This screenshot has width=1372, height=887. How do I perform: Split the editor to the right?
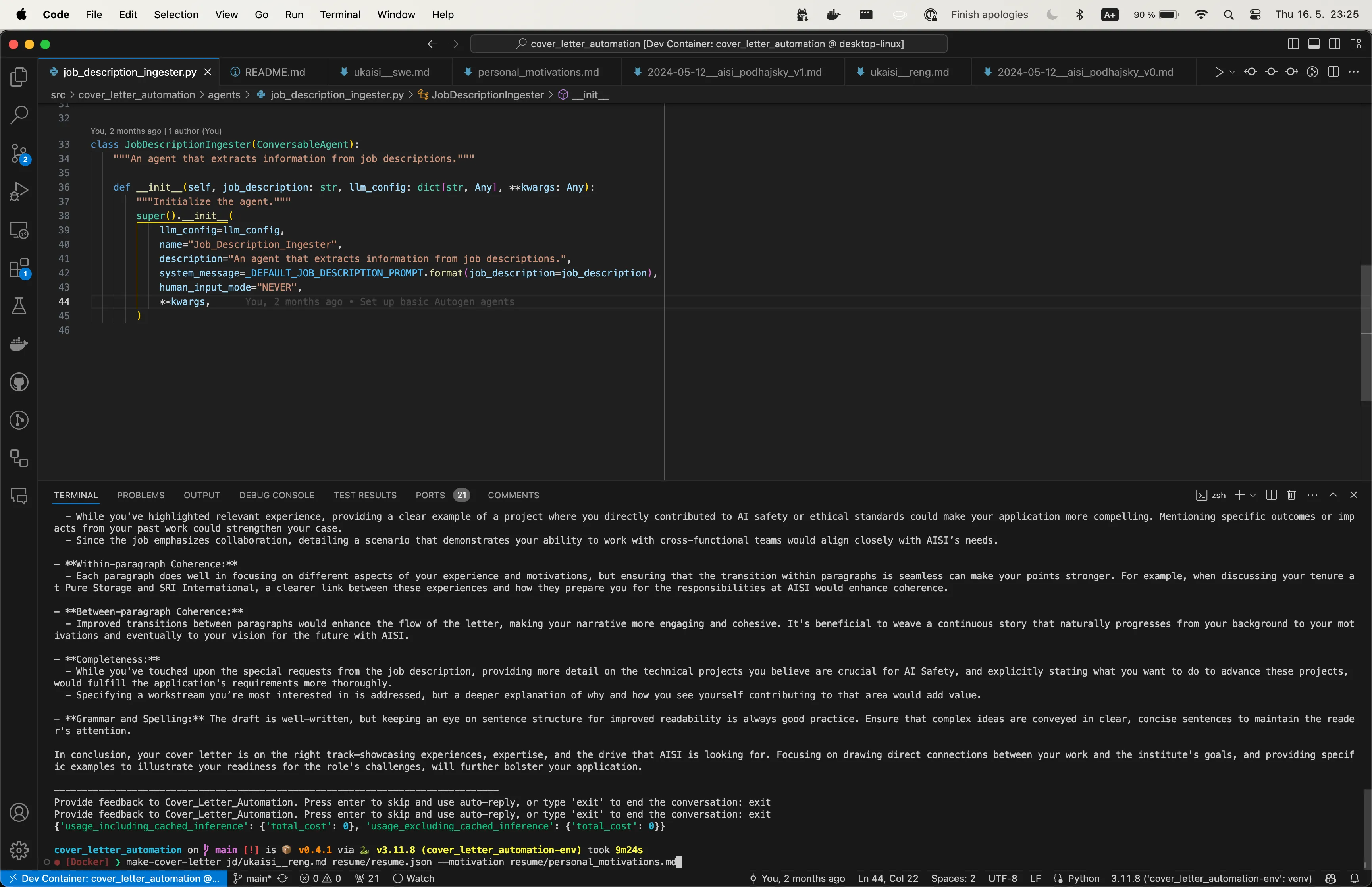[1333, 72]
